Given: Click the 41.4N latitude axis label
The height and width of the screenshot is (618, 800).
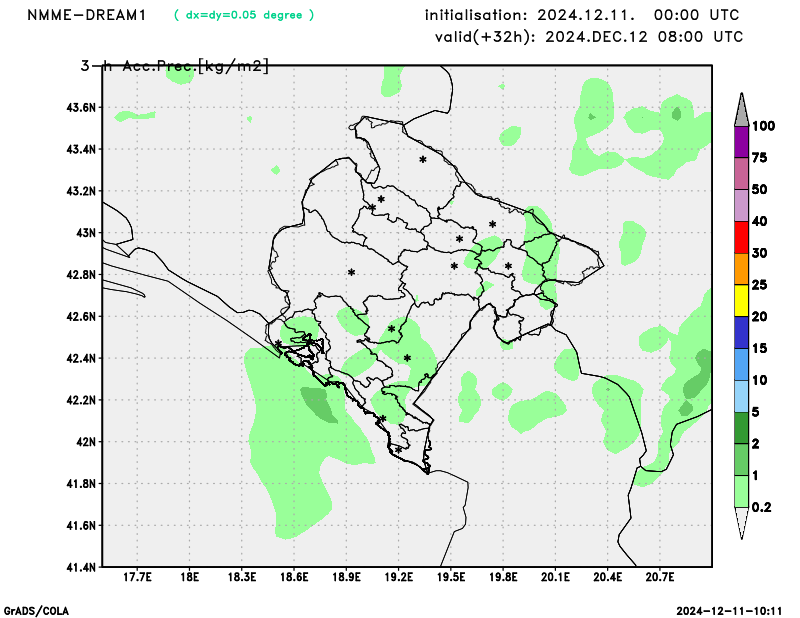Looking at the screenshot, I should coord(81,567).
